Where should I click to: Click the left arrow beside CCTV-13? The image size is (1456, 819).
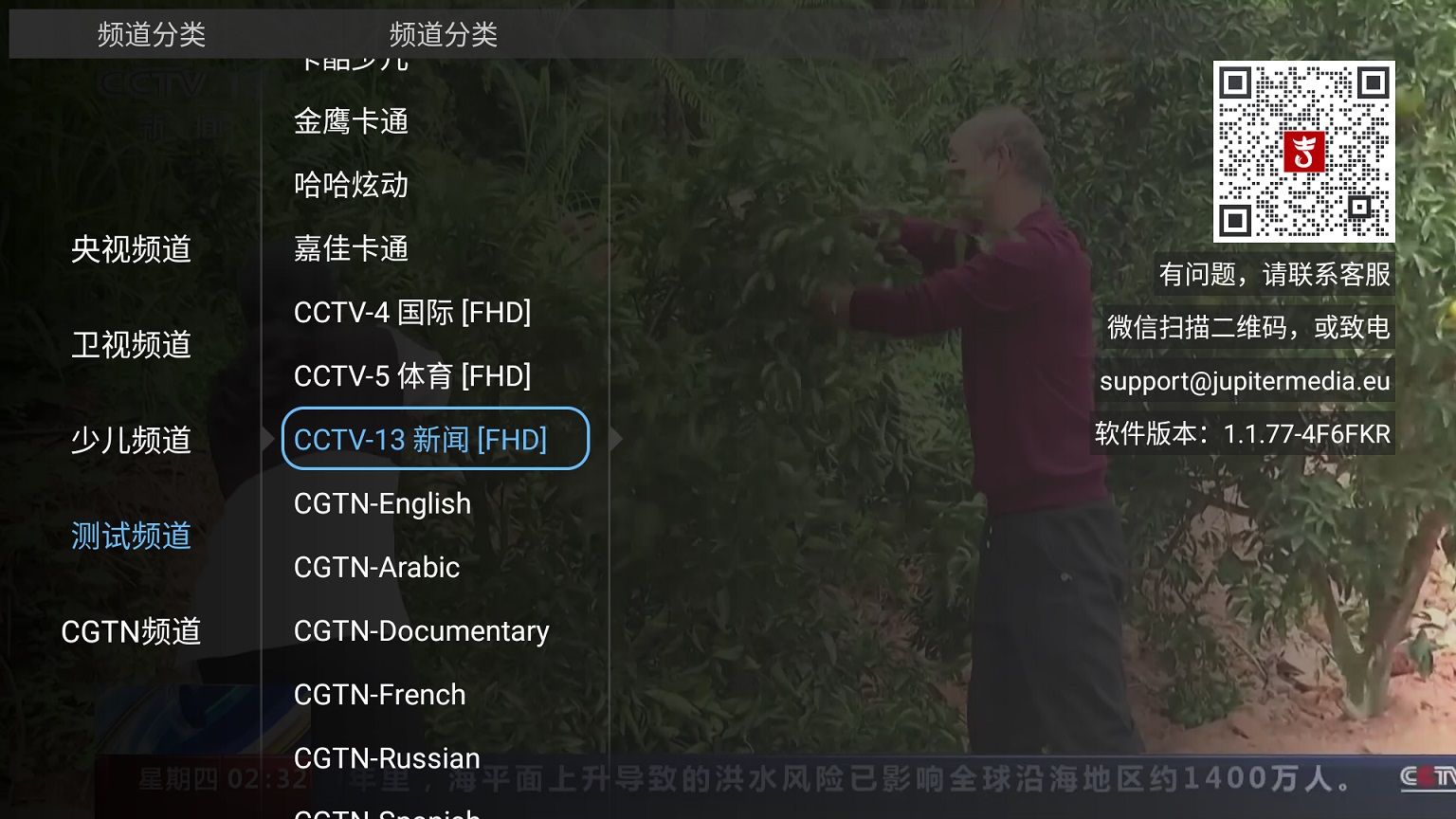click(268, 438)
